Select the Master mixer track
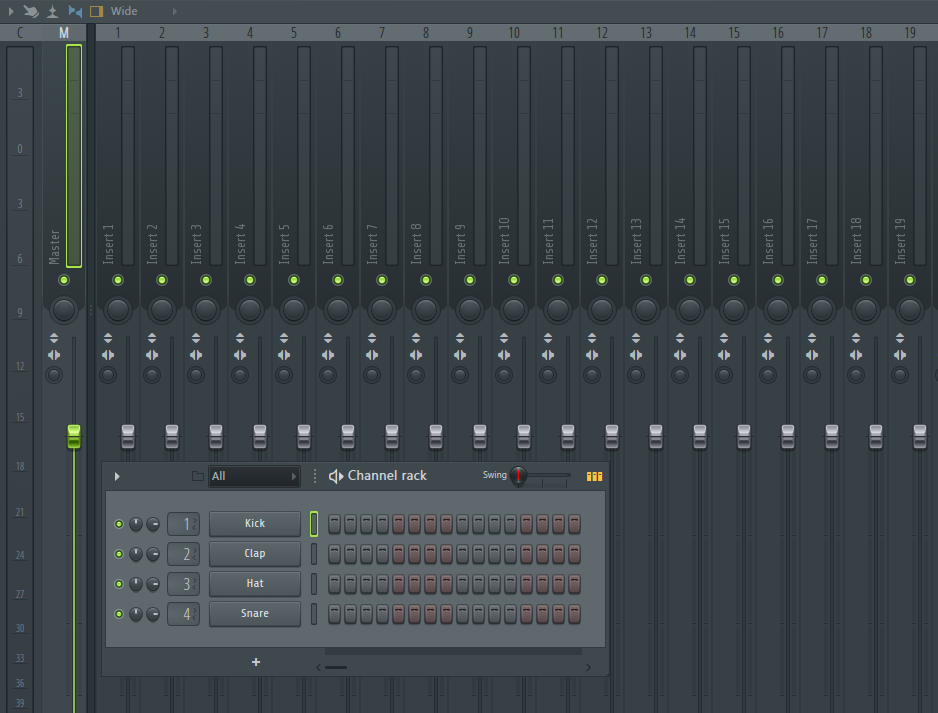Viewport: 938px width, 713px height. tap(64, 33)
